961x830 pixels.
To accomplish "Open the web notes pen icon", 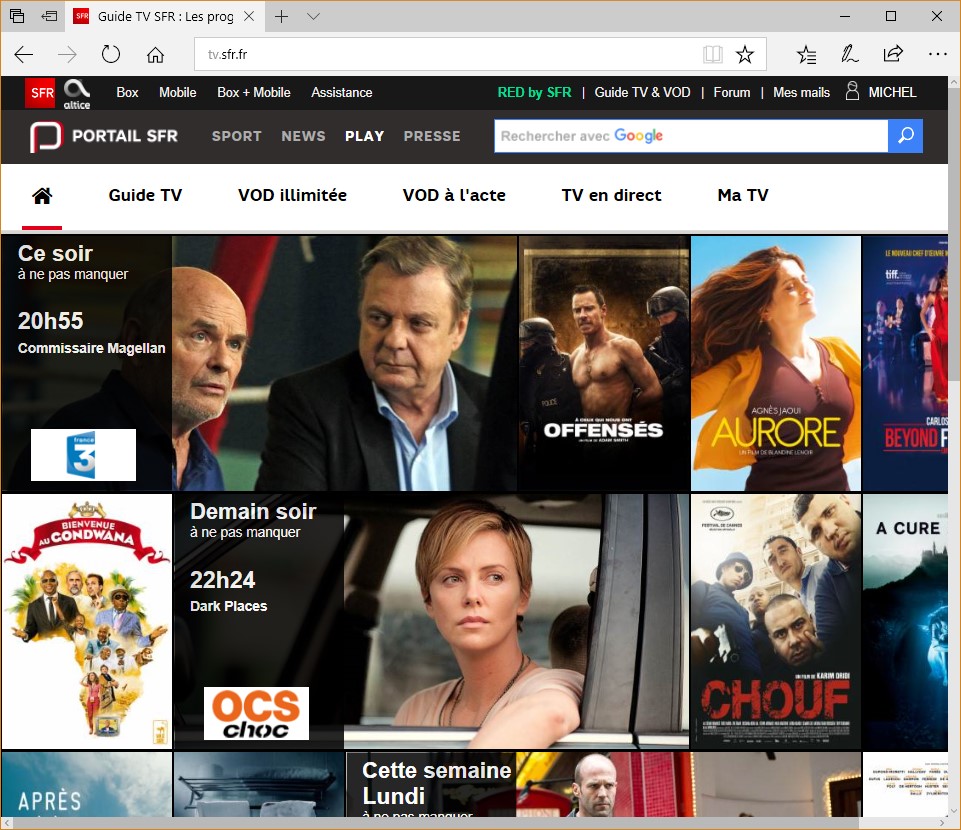I will (x=849, y=55).
